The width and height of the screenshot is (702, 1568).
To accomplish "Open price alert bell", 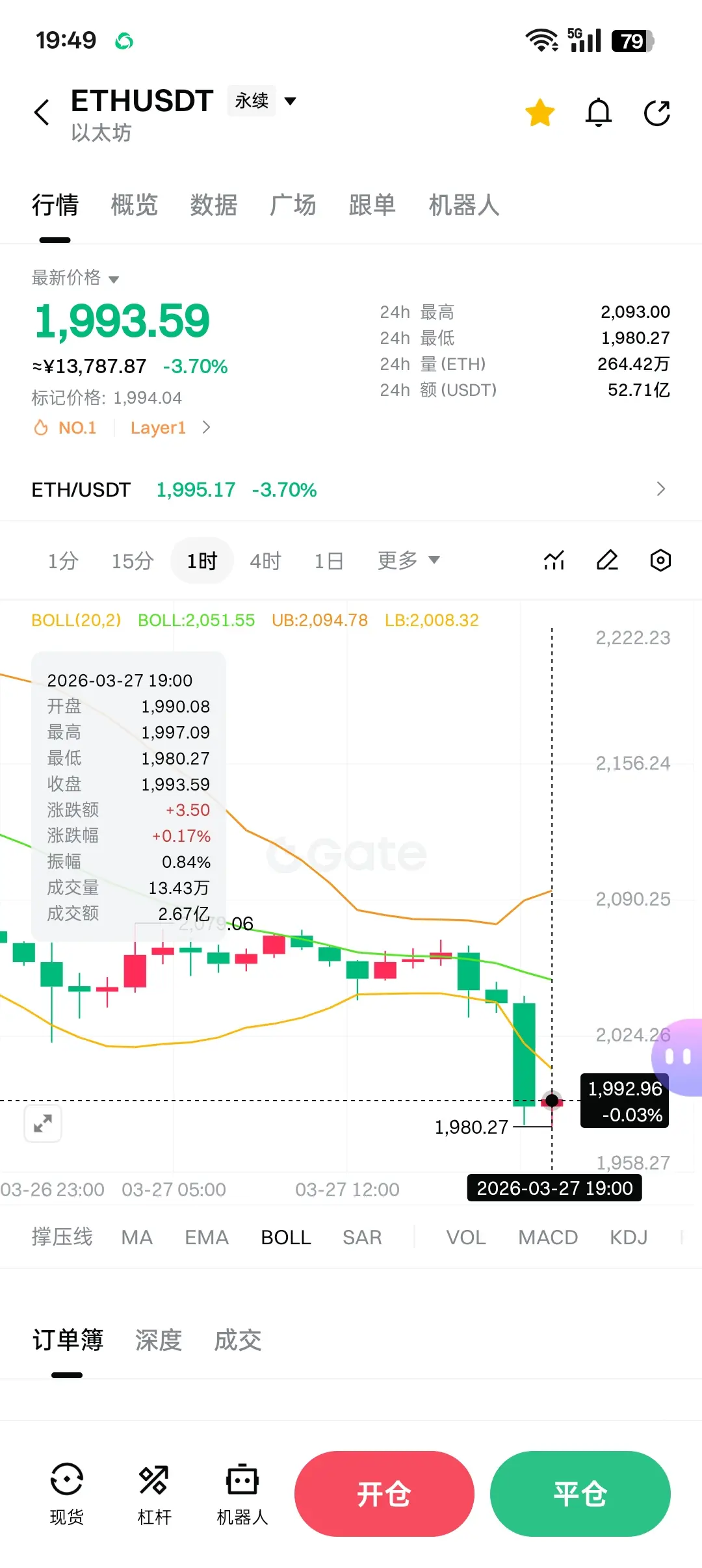I will click(x=599, y=113).
